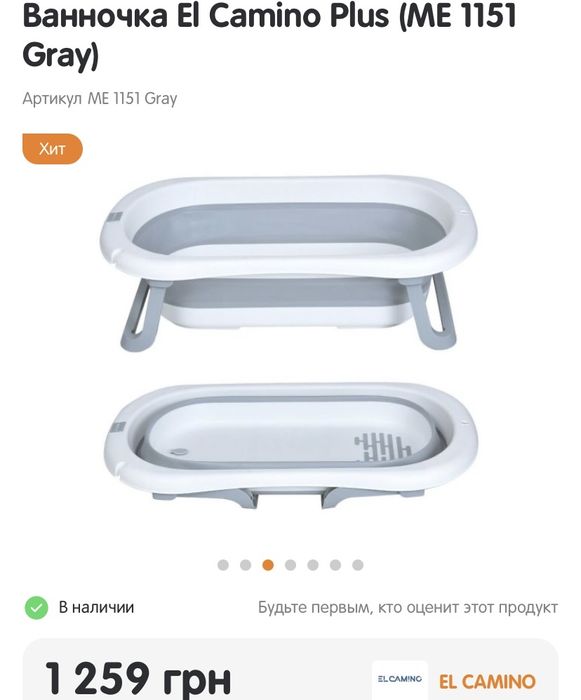The height and width of the screenshot is (700, 581).
Task: Click the Артикул ME 1151 Gray text
Action: 100,98
